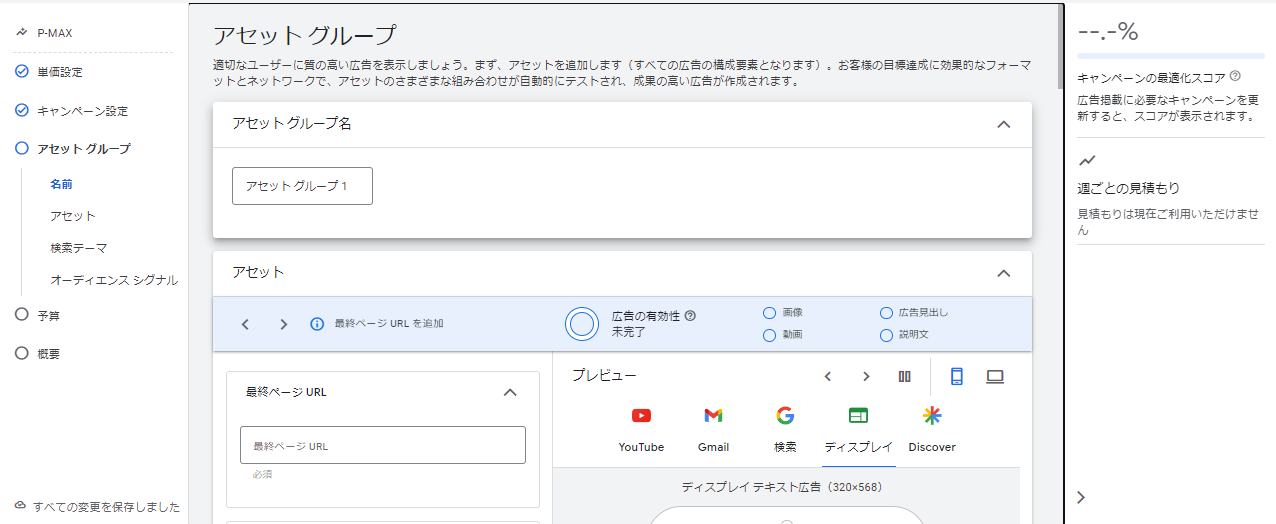1276x524 pixels.
Task: Click the optimization score help icon
Action: pyautogui.click(x=1236, y=76)
